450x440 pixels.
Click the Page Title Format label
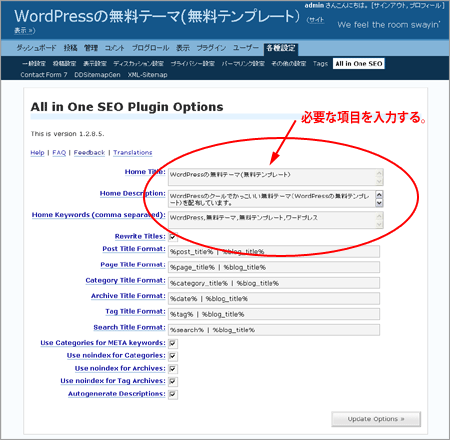click(133, 265)
